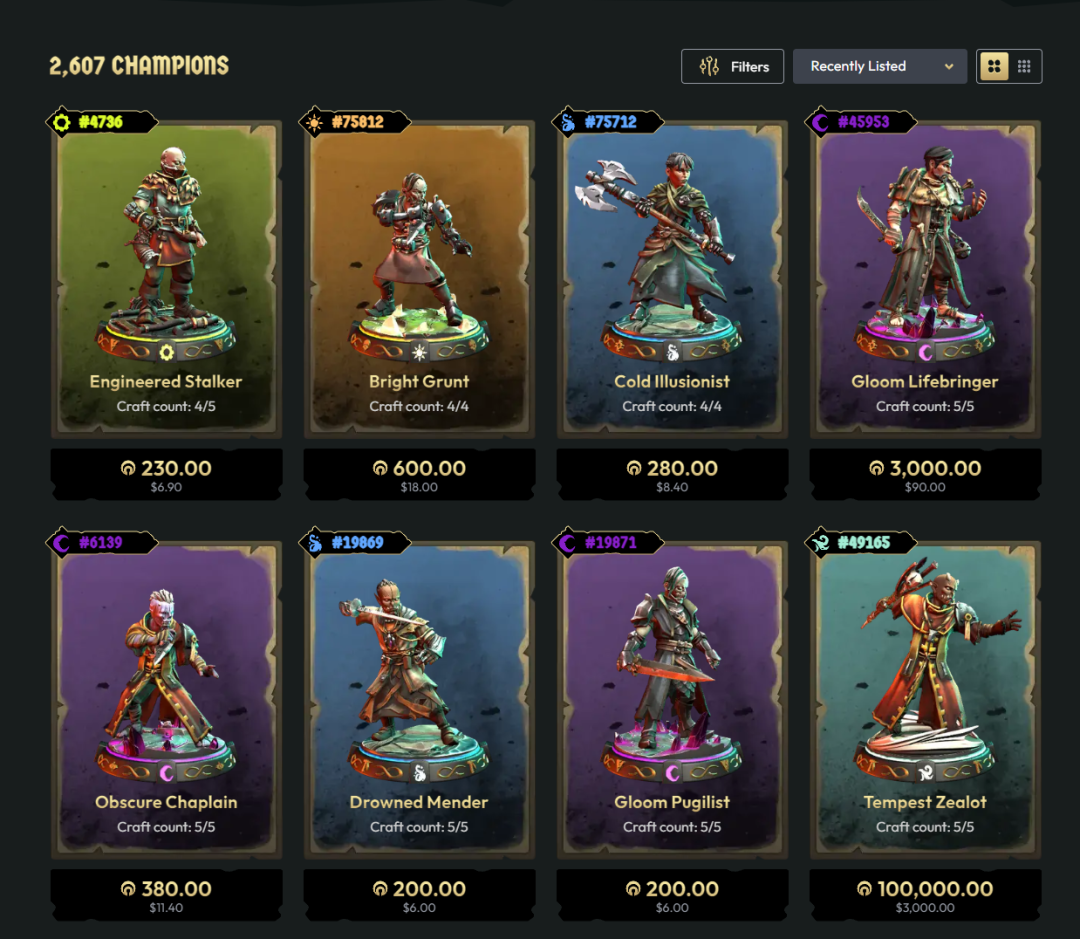This screenshot has width=1080, height=939.
Task: Switch to large grid view
Action: [x=994, y=67]
